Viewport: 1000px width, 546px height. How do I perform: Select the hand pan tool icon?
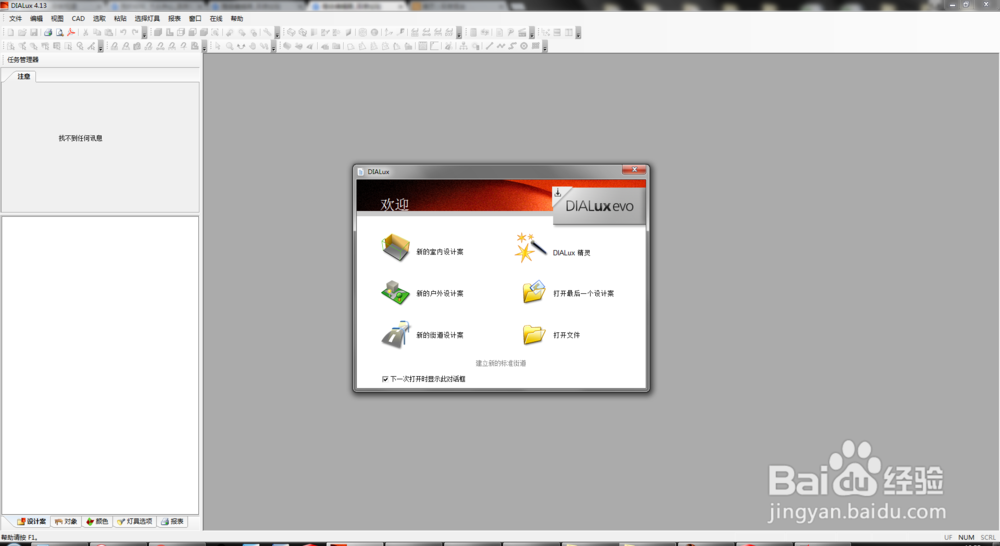tap(253, 46)
